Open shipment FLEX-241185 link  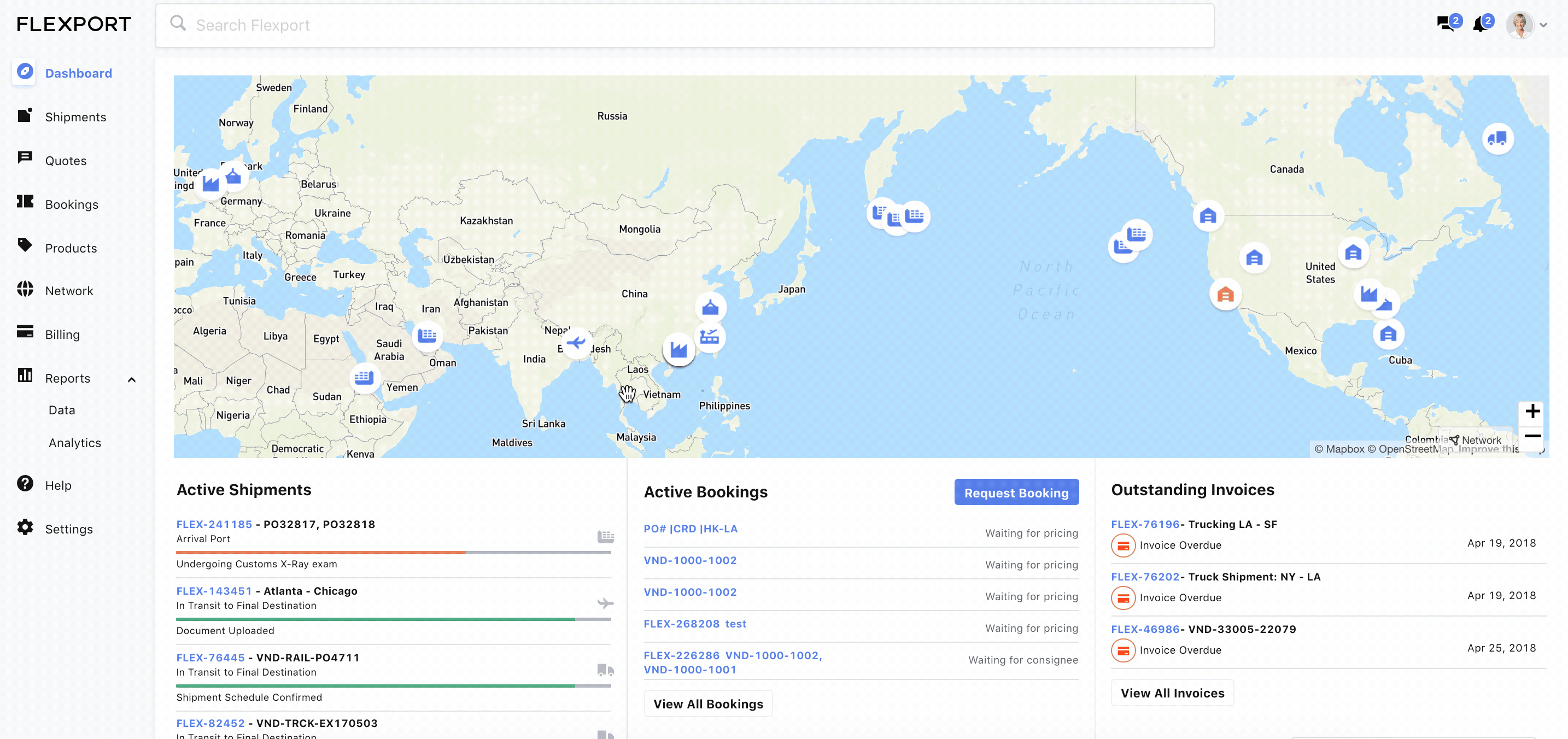tap(214, 524)
